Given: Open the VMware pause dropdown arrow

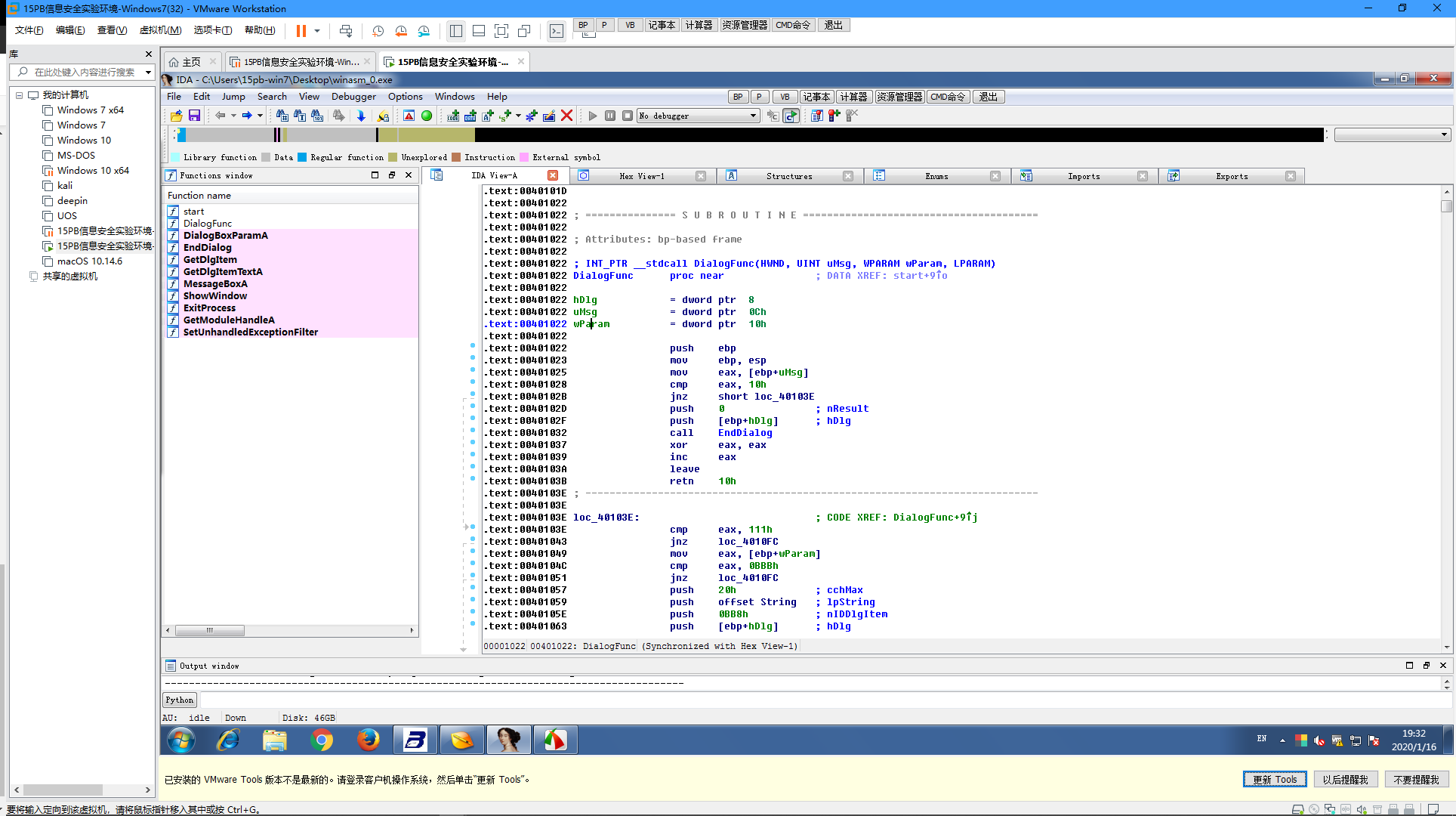Looking at the screenshot, I should (317, 31).
